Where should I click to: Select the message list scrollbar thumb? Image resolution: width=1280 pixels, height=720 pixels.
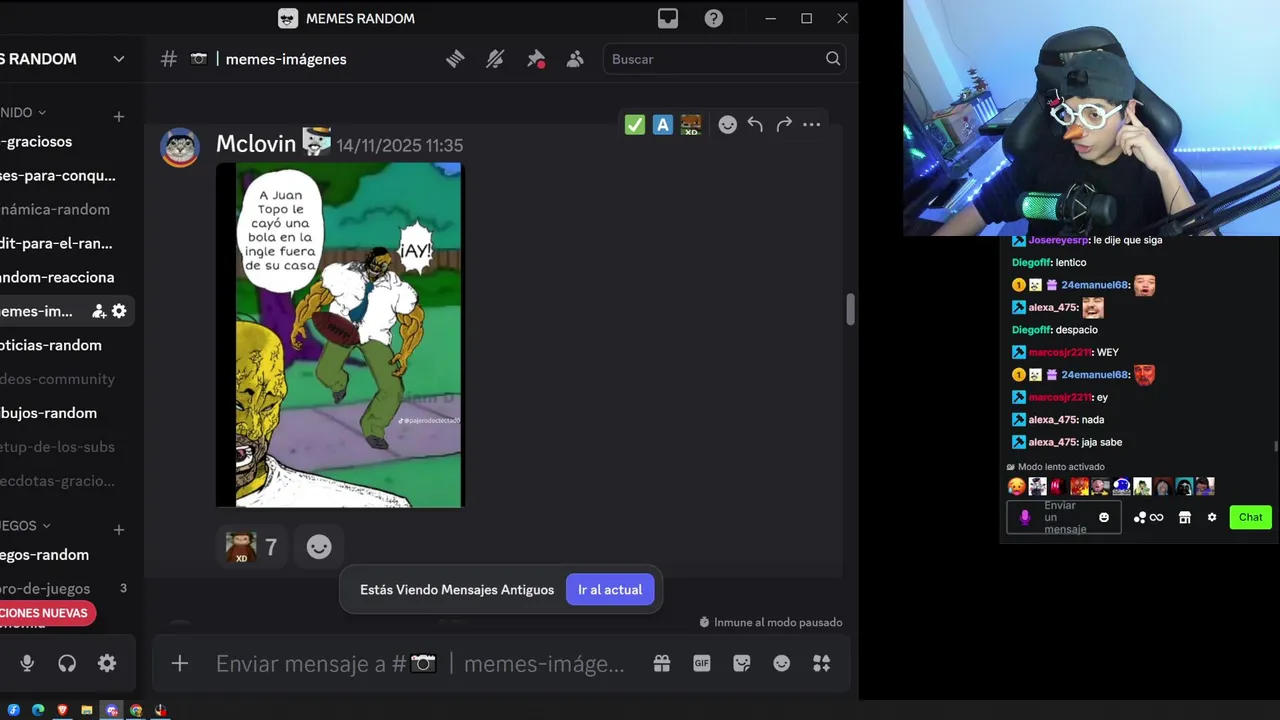850,309
